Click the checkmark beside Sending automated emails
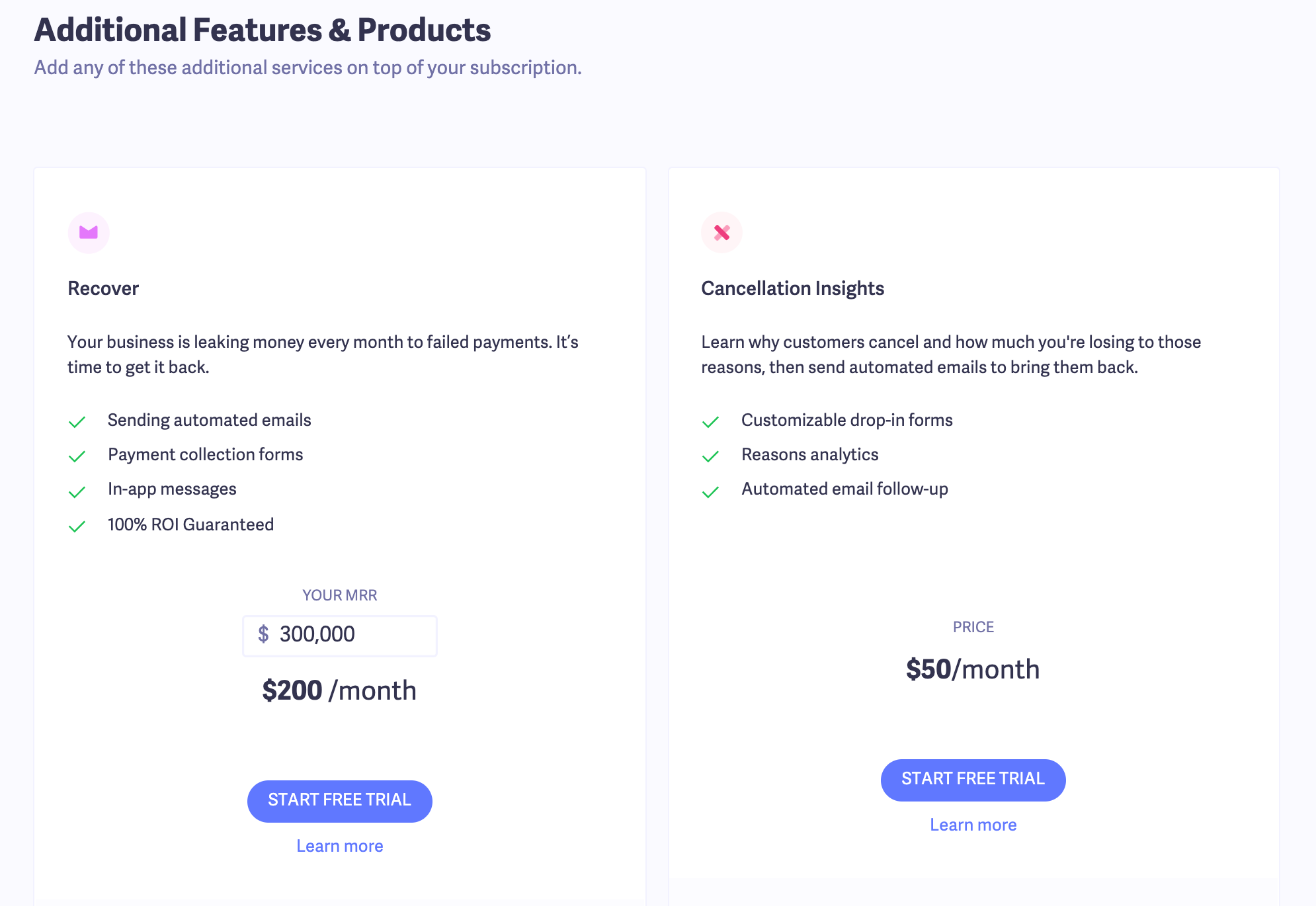This screenshot has height=906, width=1316. pyautogui.click(x=77, y=421)
